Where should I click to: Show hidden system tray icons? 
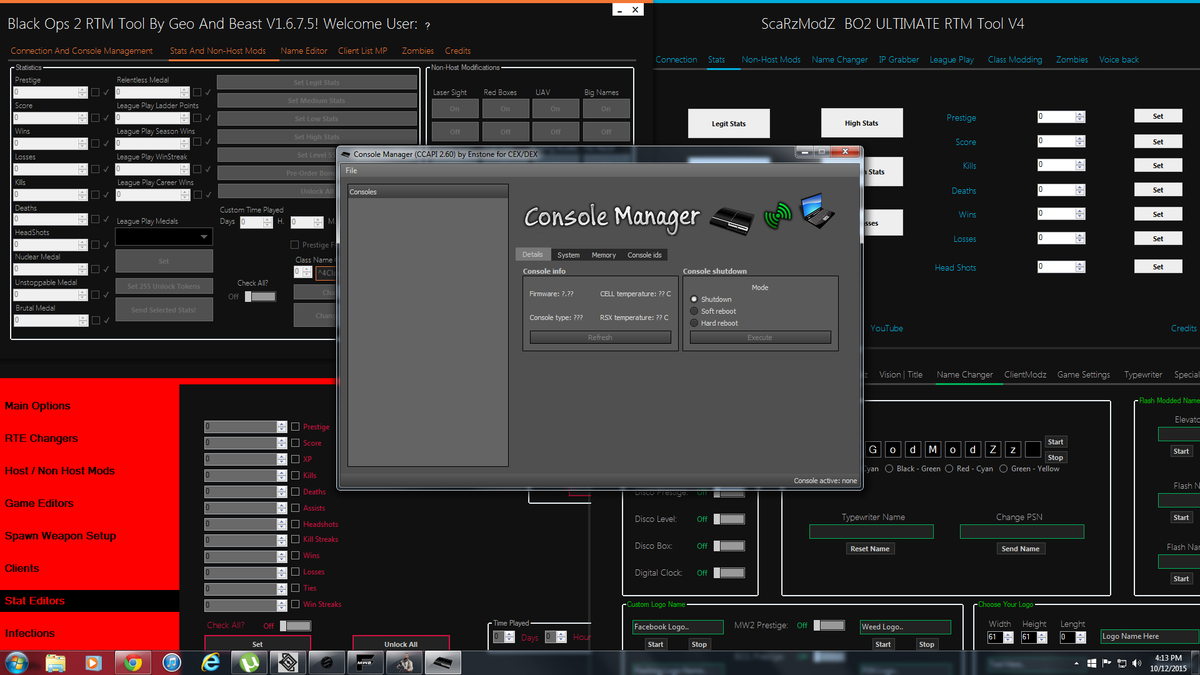(x=1077, y=663)
